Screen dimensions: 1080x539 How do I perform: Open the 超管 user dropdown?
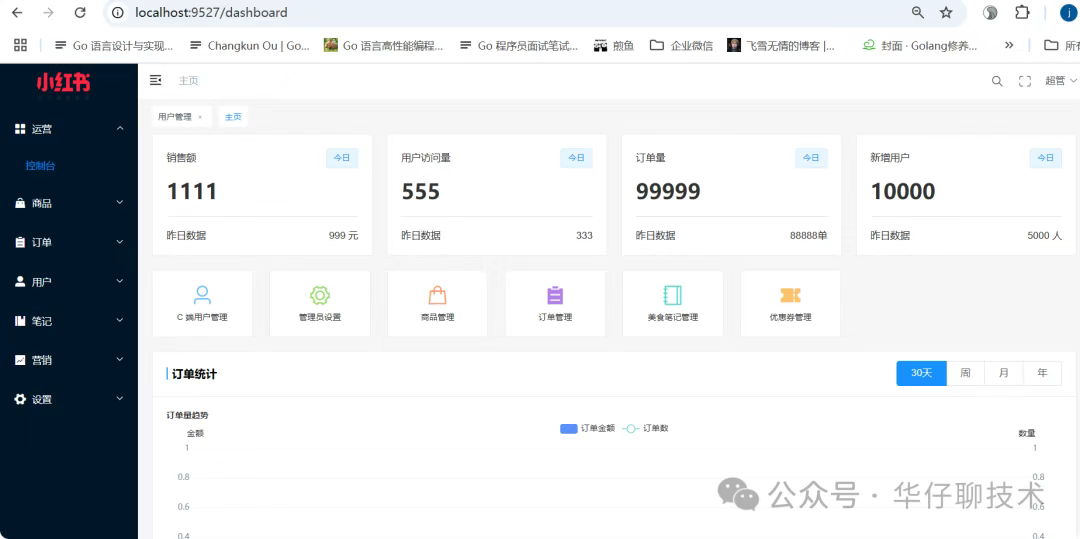[x=1061, y=81]
